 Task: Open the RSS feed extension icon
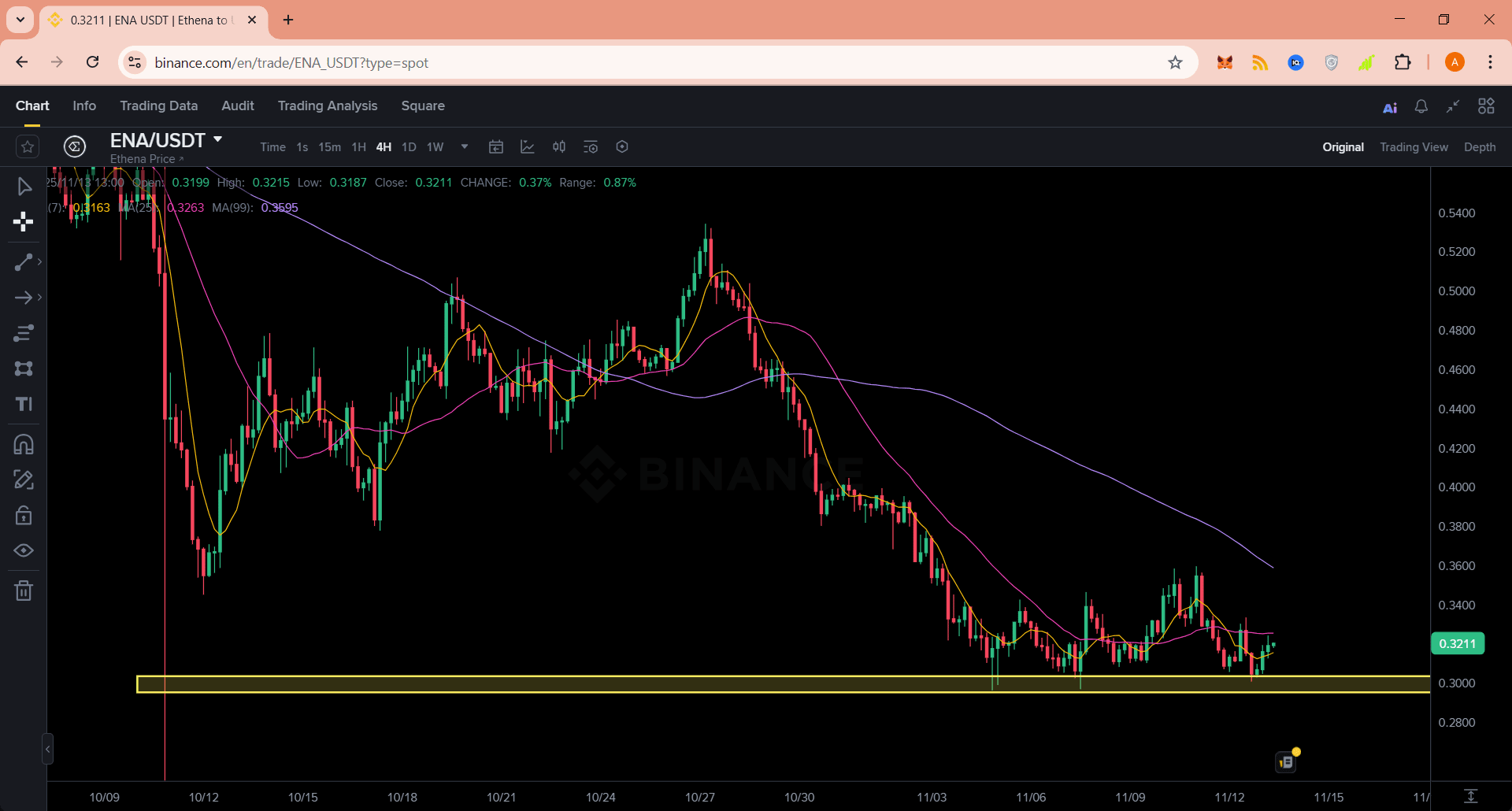1260,62
